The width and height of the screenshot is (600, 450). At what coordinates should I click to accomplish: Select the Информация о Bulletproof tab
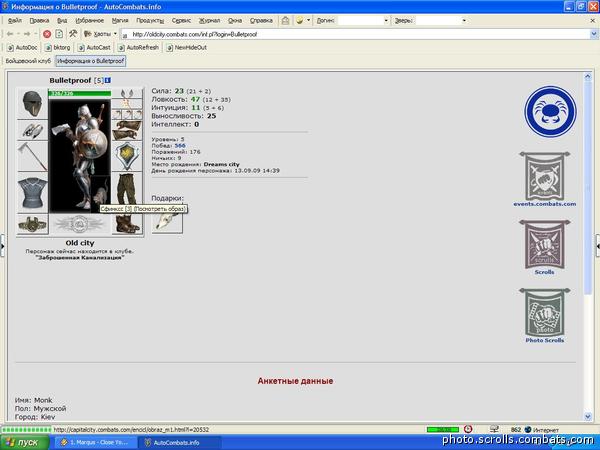point(91,61)
